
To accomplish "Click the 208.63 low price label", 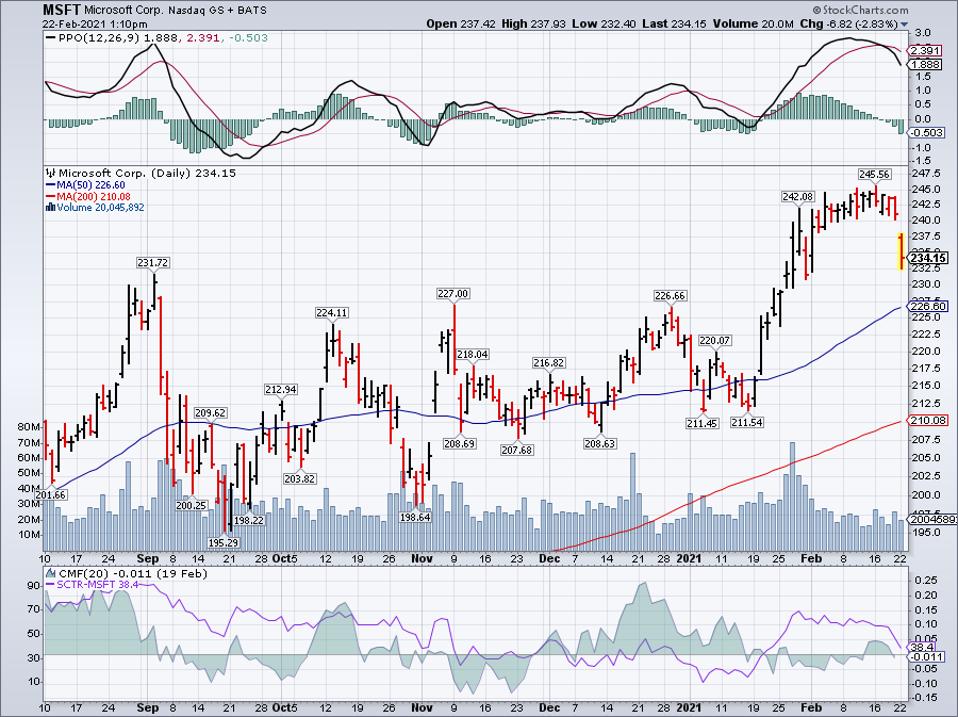I will tap(600, 444).
